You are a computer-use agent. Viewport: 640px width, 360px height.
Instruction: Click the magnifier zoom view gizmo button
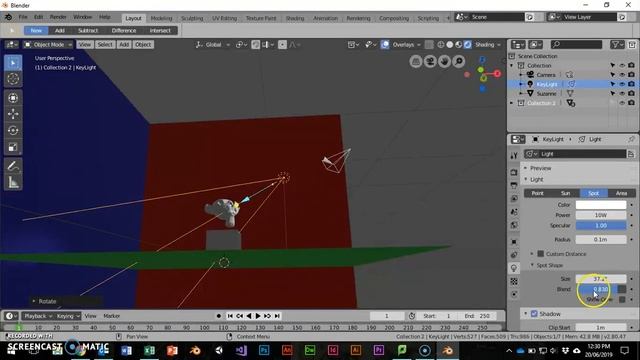pyautogui.click(x=459, y=61)
